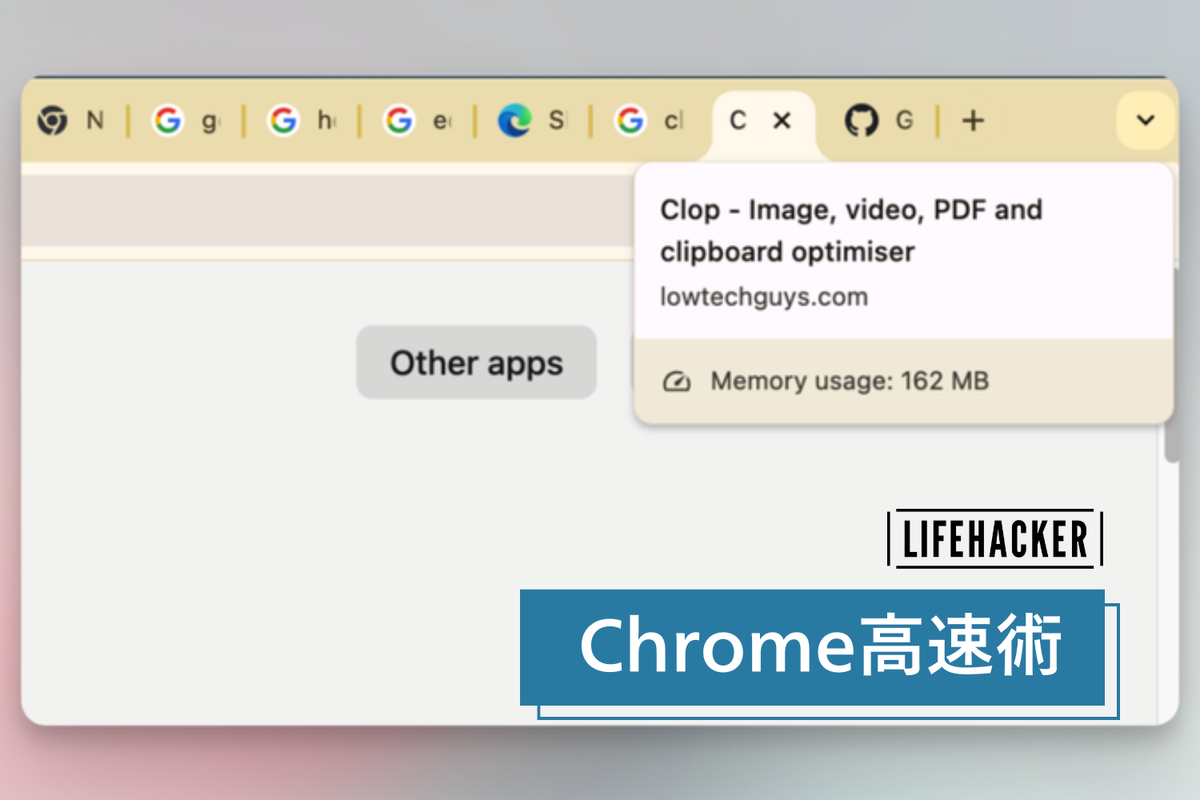Click the Memory usage: 162 MB text
The width and height of the screenshot is (1200, 800).
click(849, 381)
